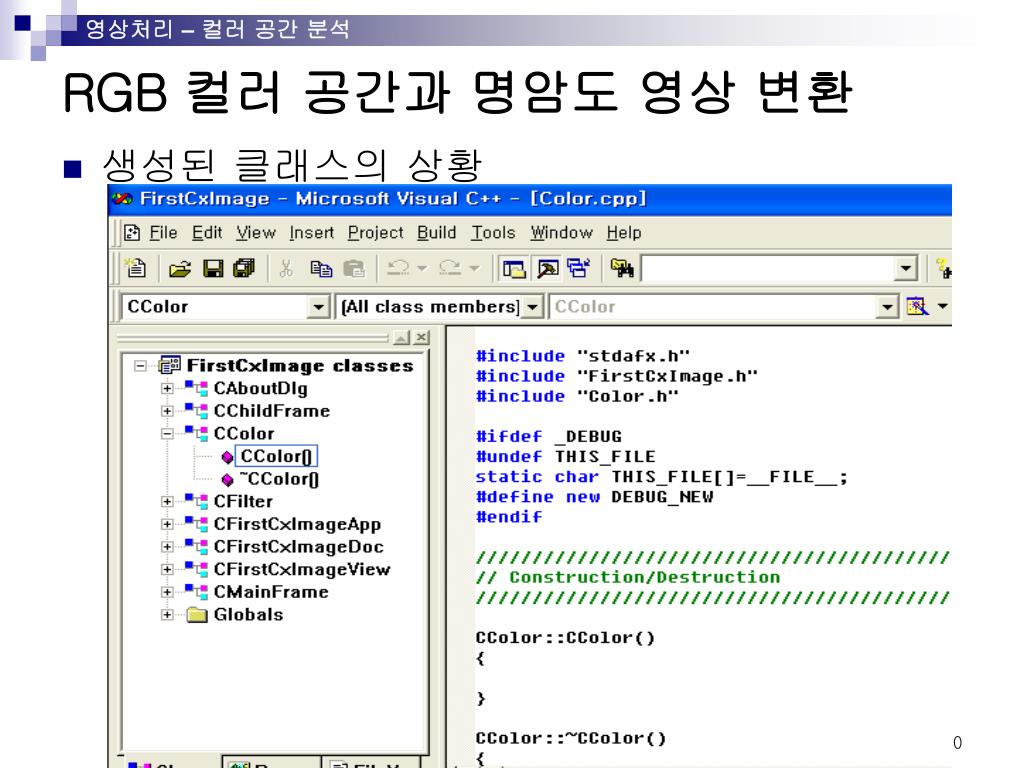Open the Undo history dropdown arrow
1024x768 pixels.
[422, 268]
